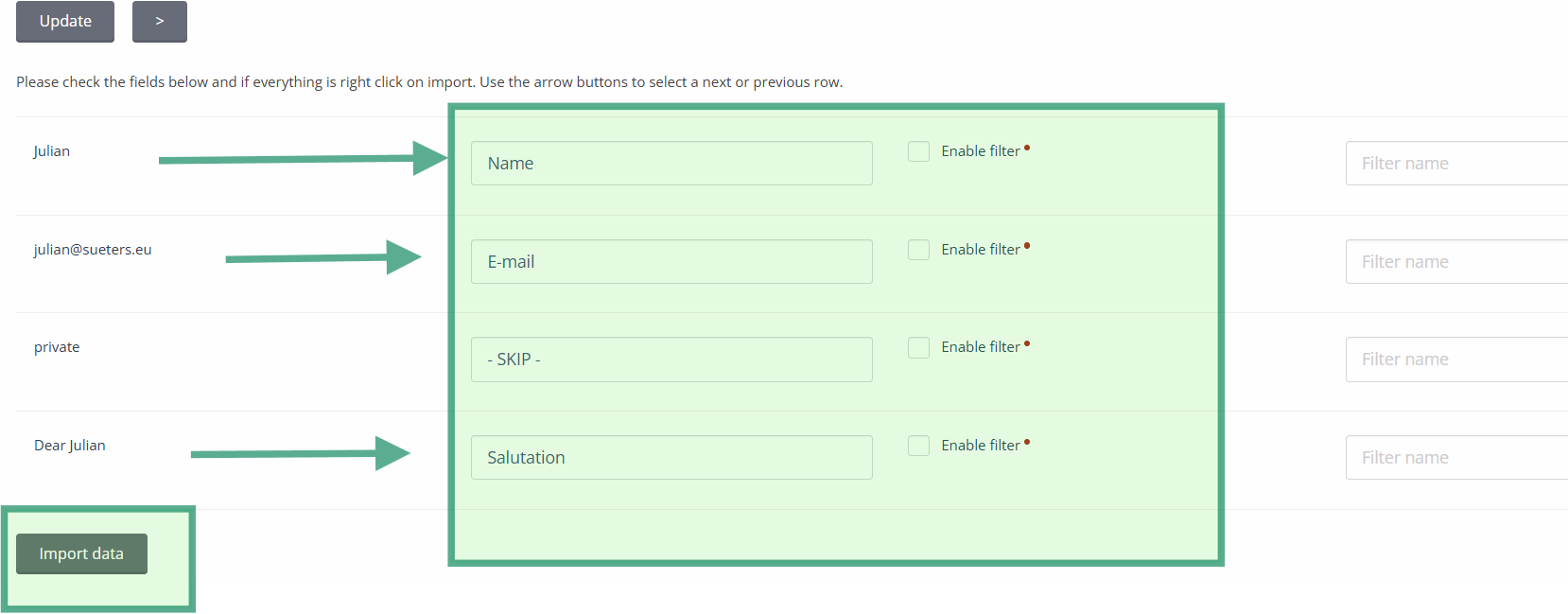The width and height of the screenshot is (1568, 614).
Task: Focus Filter name input in Salutation row
Action: 1456,458
